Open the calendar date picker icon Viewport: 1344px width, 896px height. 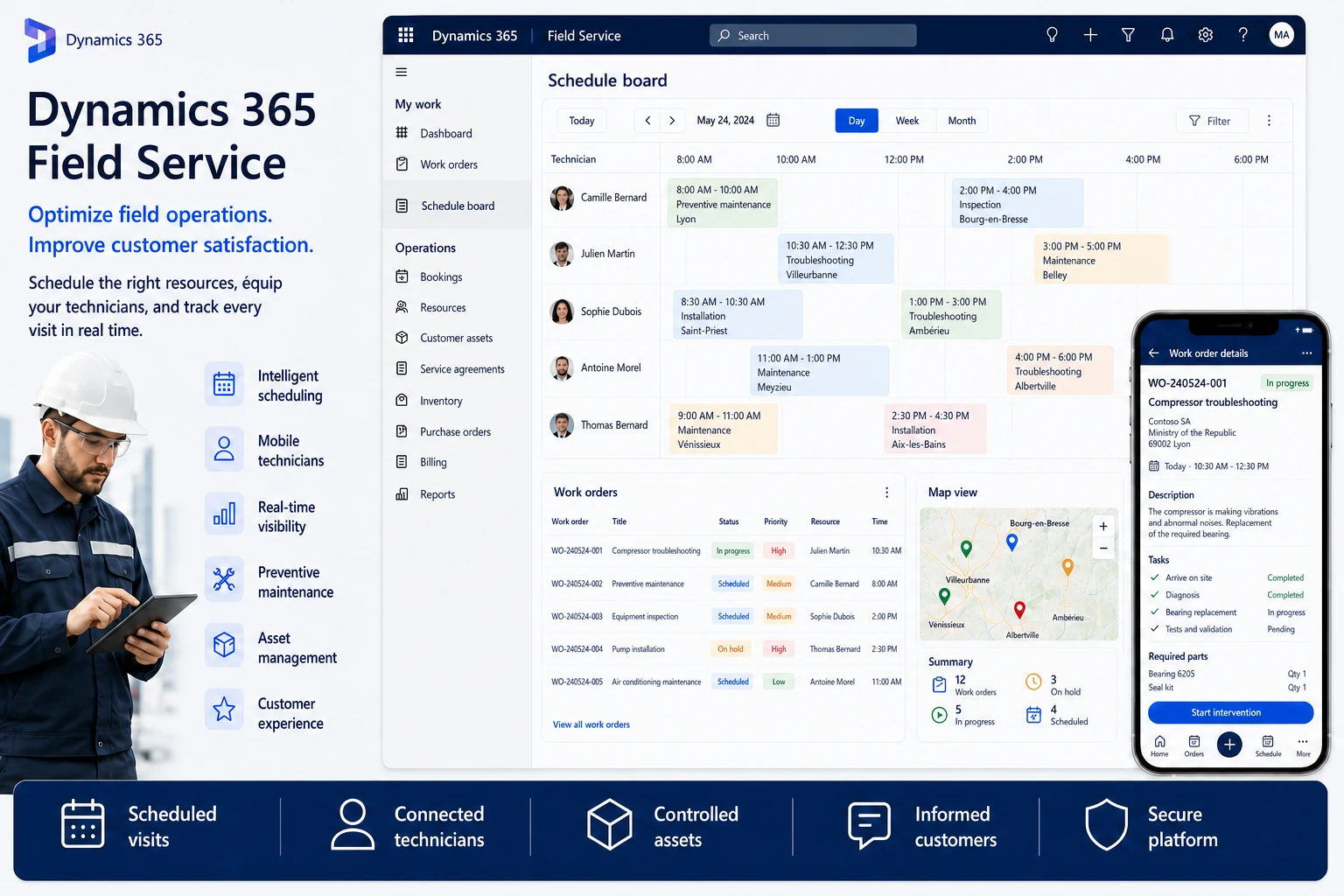click(773, 120)
